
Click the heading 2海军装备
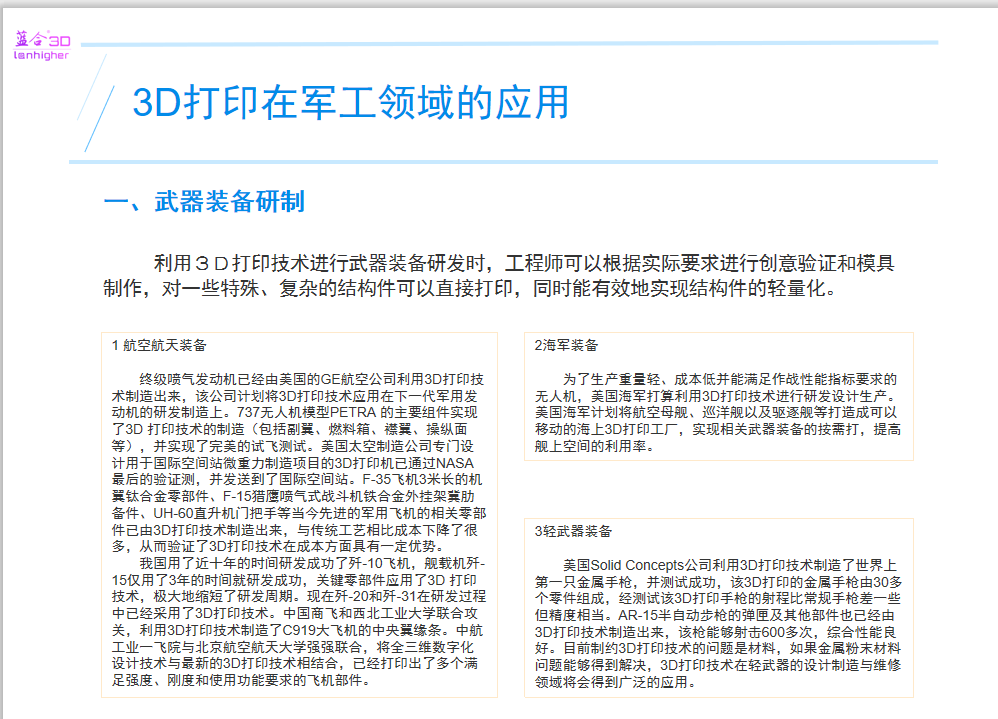566,346
